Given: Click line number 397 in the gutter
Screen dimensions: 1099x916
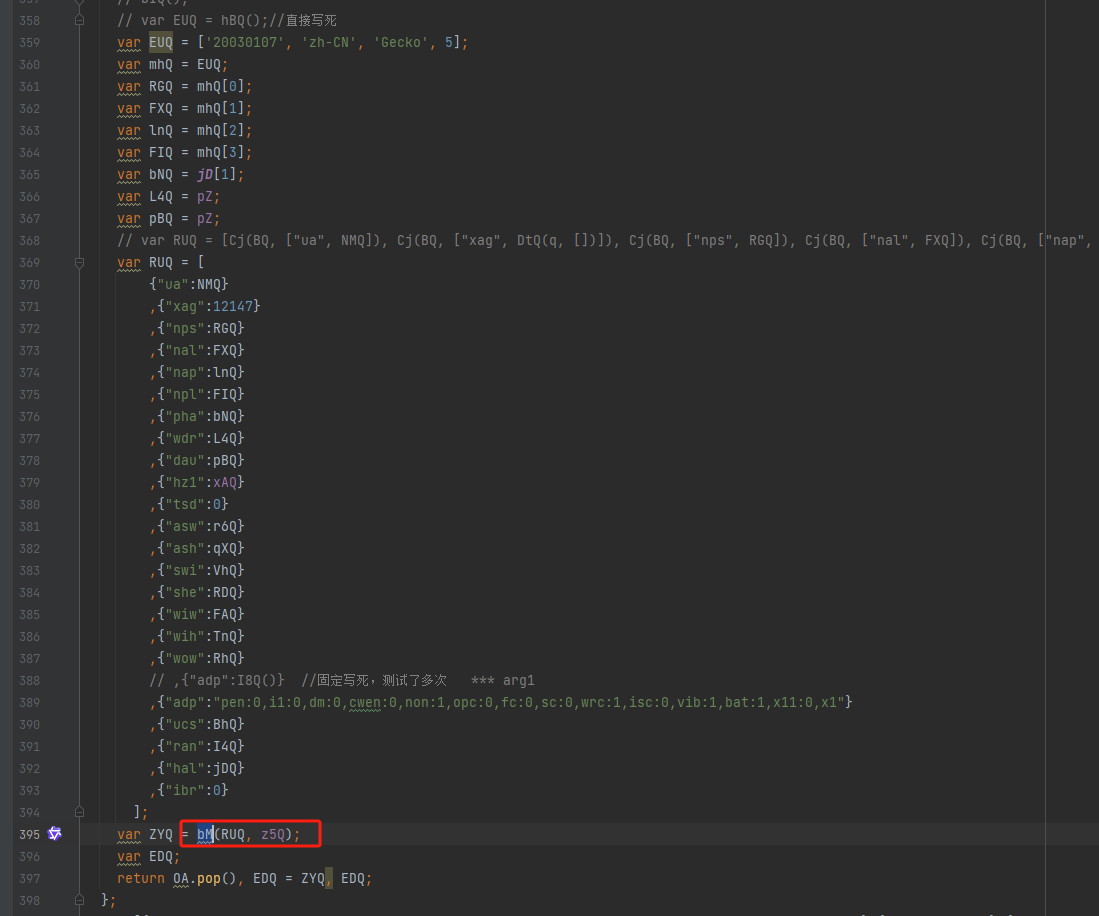Looking at the screenshot, I should 29,878.
